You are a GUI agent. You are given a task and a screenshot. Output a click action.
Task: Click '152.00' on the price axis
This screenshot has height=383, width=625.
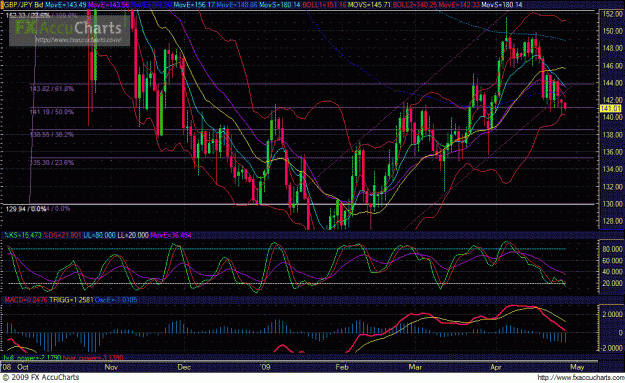coord(612,14)
